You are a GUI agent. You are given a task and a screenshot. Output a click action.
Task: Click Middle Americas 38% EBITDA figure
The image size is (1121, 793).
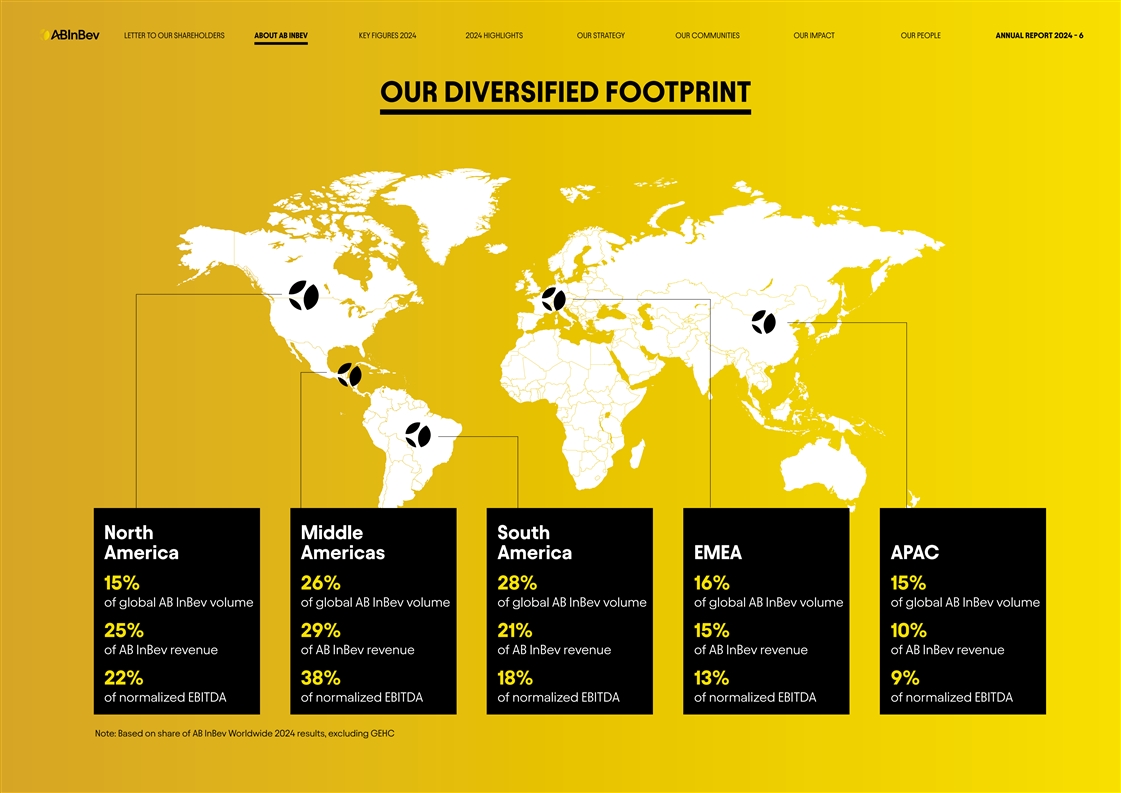coord(320,678)
